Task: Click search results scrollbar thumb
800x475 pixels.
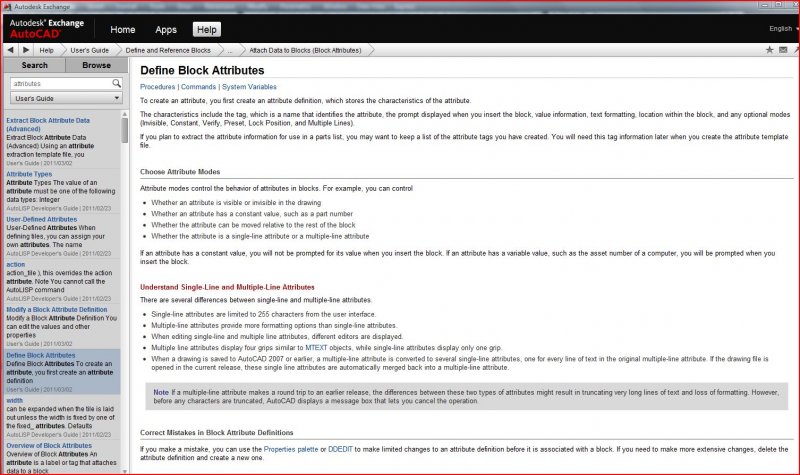Action: pyautogui.click(x=125, y=130)
